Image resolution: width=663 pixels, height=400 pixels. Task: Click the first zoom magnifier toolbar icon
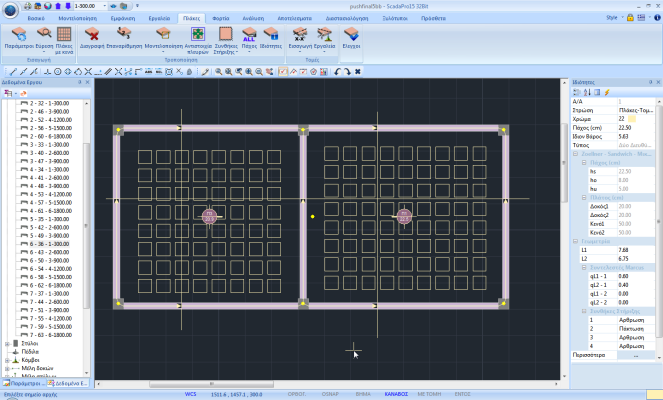tap(218, 72)
